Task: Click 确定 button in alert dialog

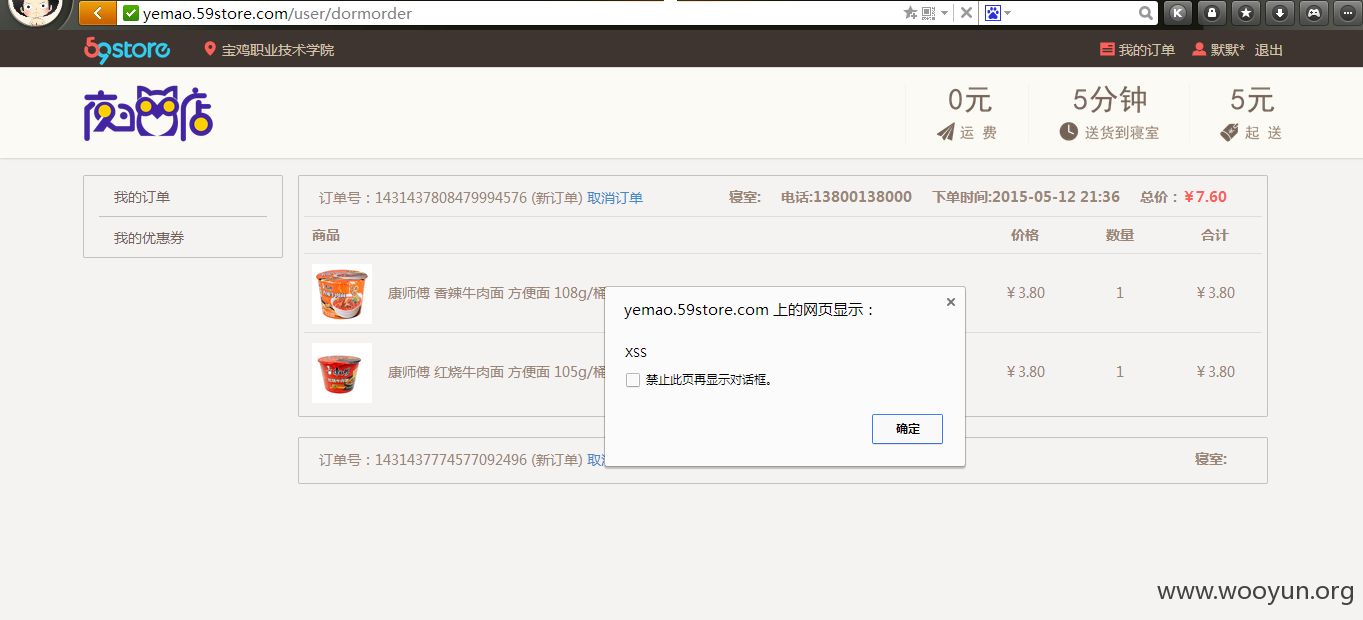Action: (x=907, y=429)
